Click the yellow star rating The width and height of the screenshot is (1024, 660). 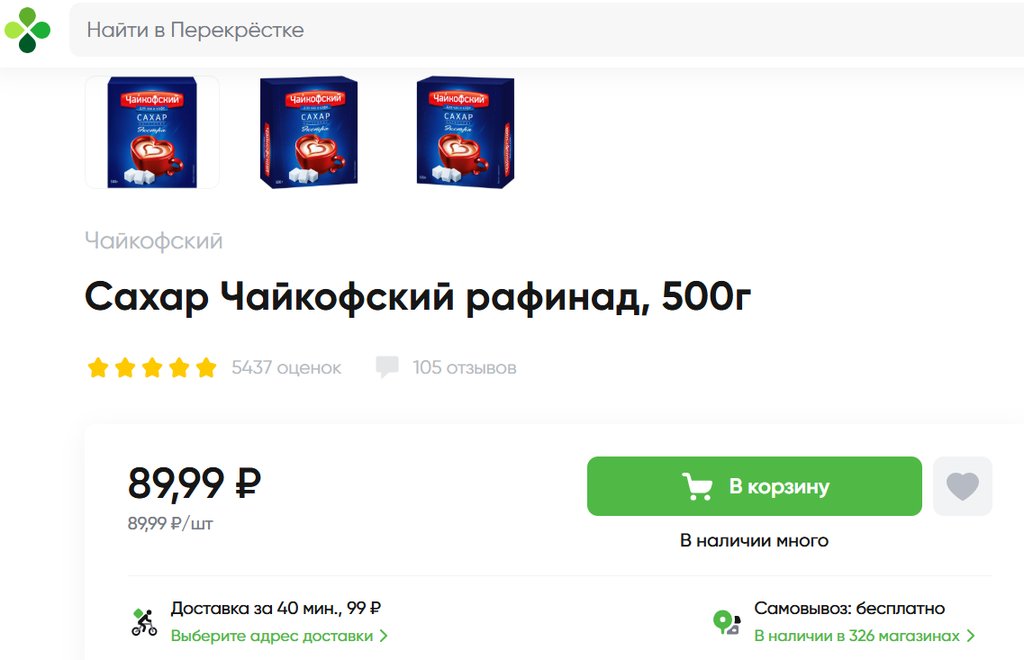click(x=152, y=368)
